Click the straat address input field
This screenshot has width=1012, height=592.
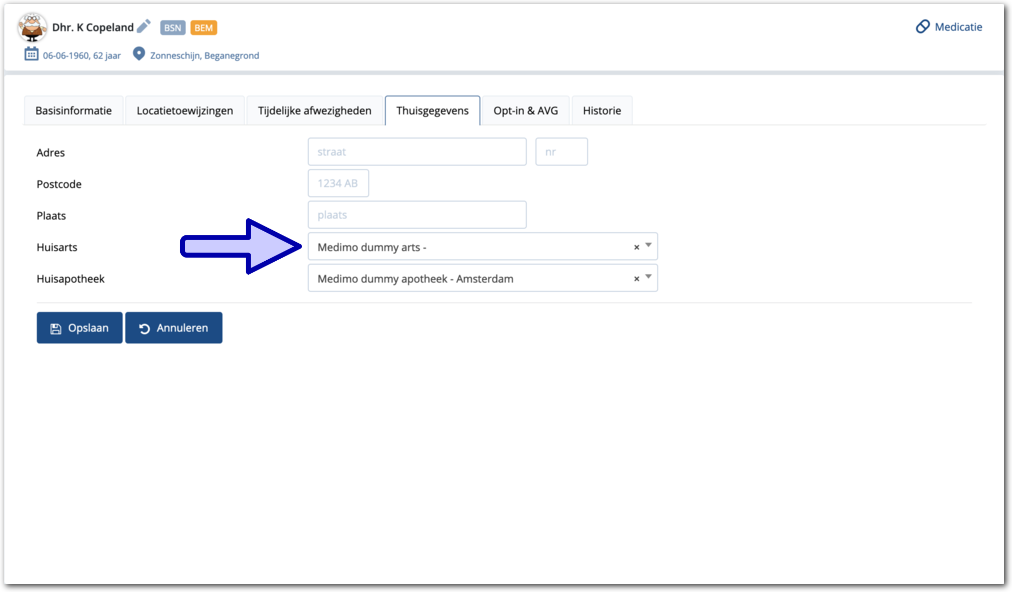(x=417, y=152)
